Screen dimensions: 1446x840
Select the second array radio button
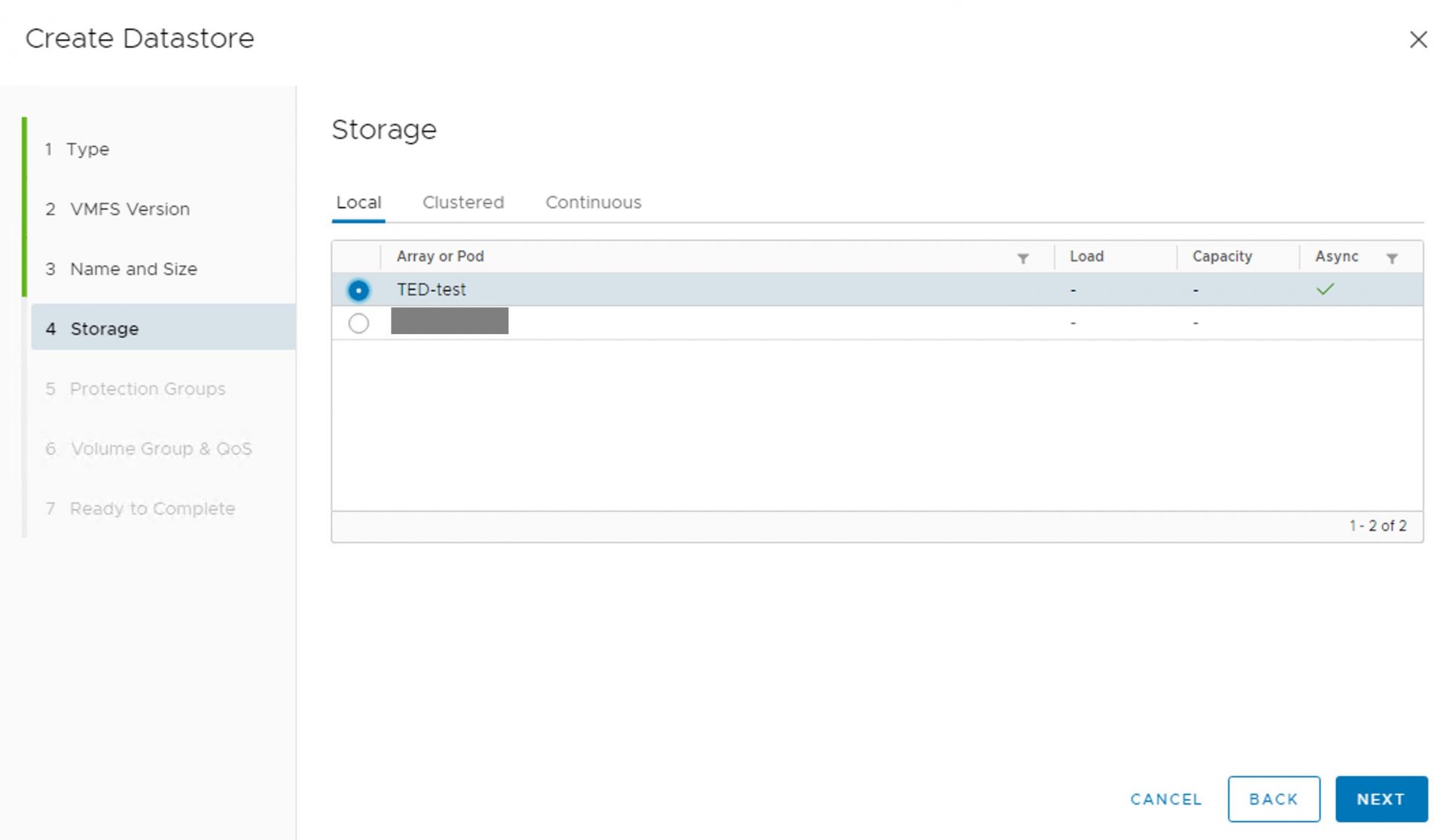click(x=358, y=323)
